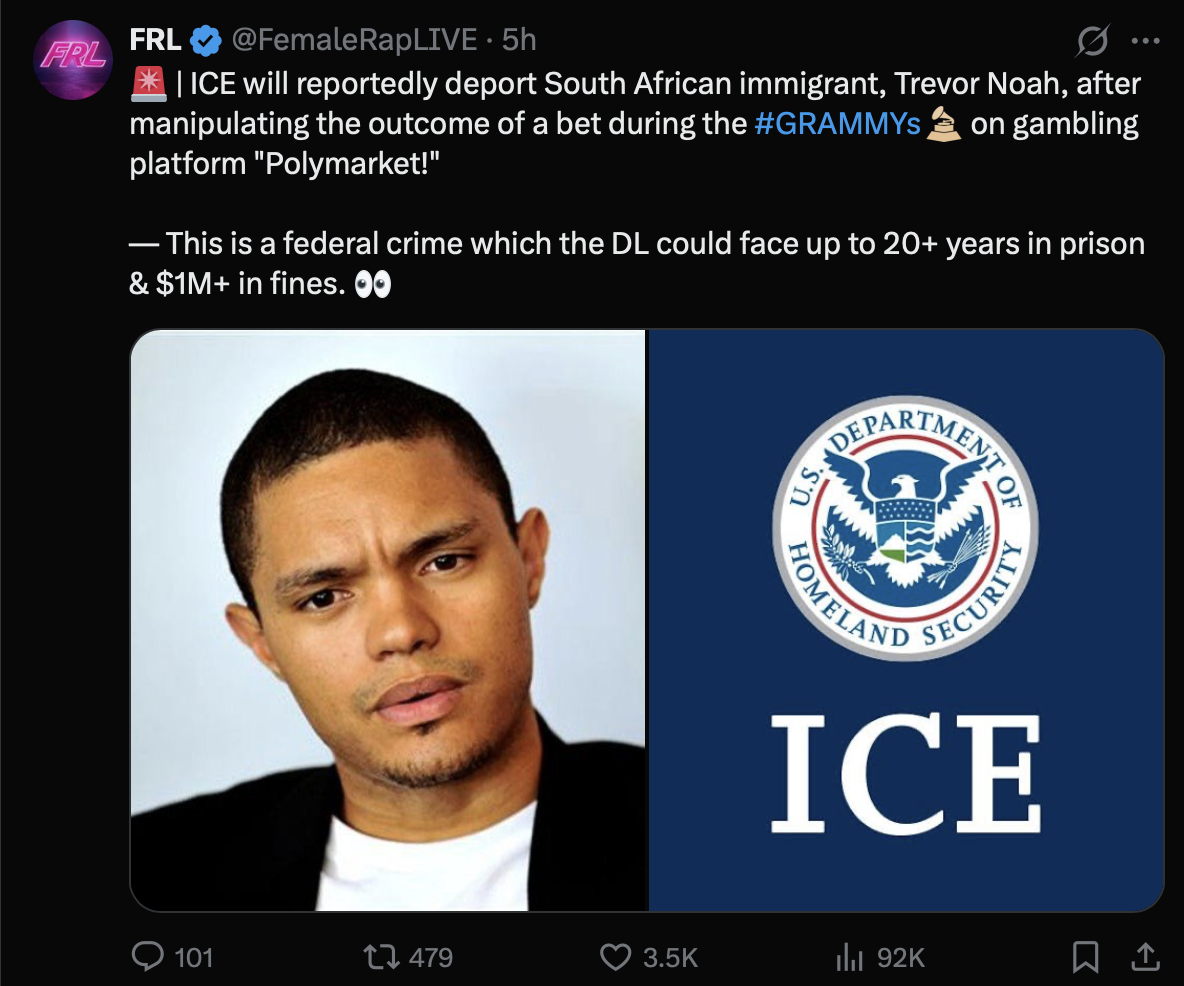Open the FRL profile avatar

[72, 60]
